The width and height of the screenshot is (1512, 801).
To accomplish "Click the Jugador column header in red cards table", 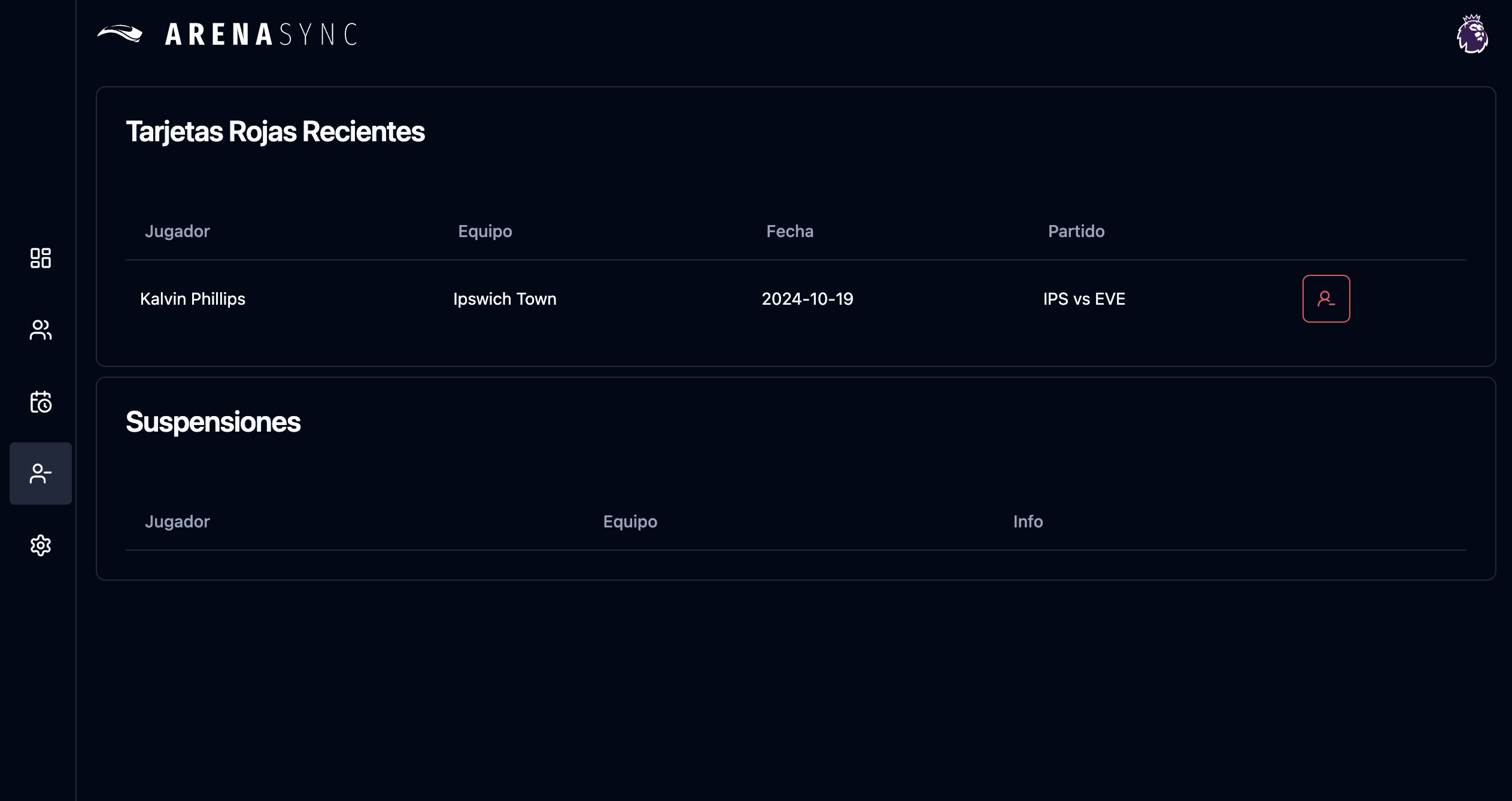I will (x=177, y=231).
